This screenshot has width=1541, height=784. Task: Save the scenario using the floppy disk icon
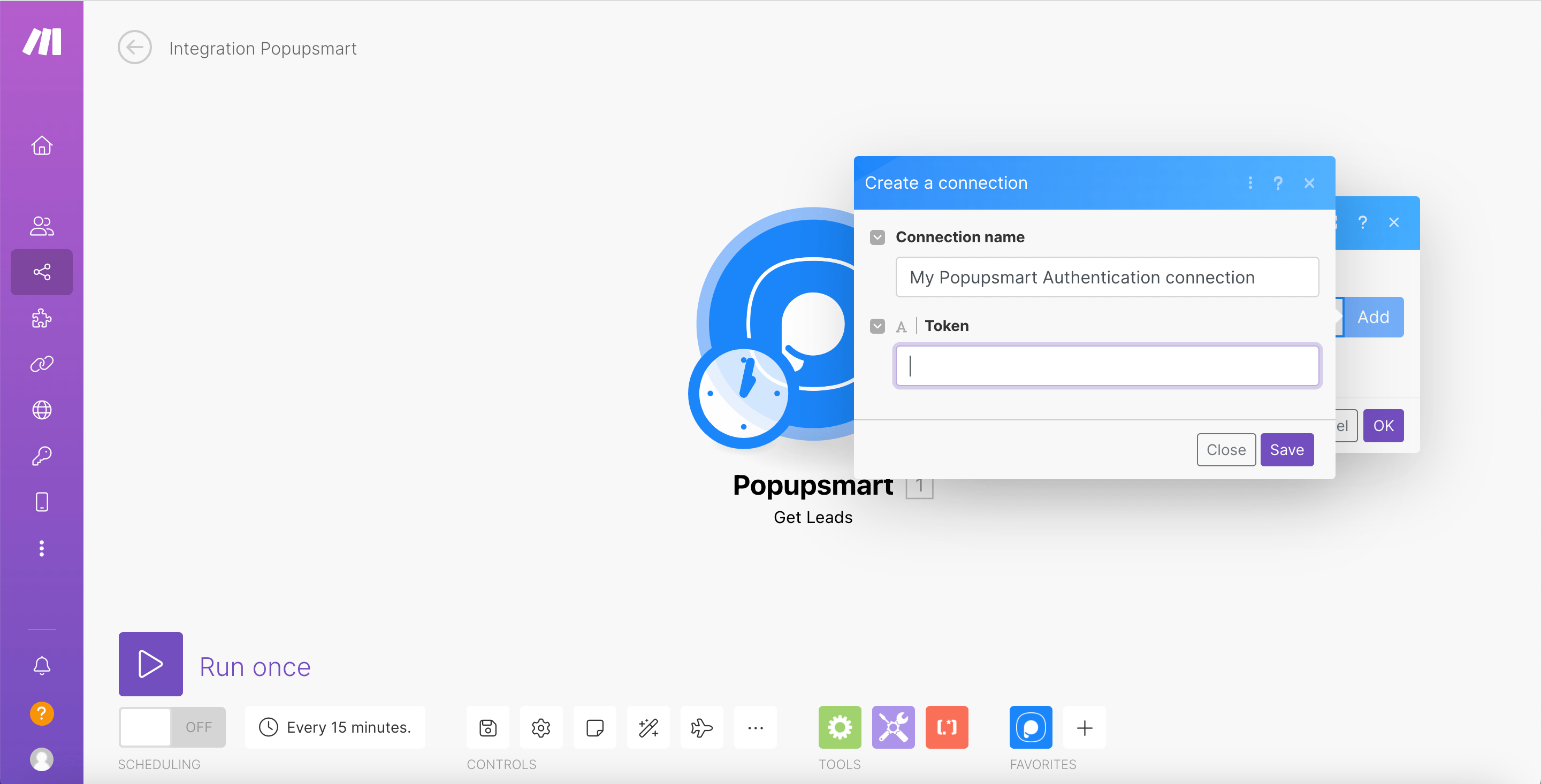[487, 727]
